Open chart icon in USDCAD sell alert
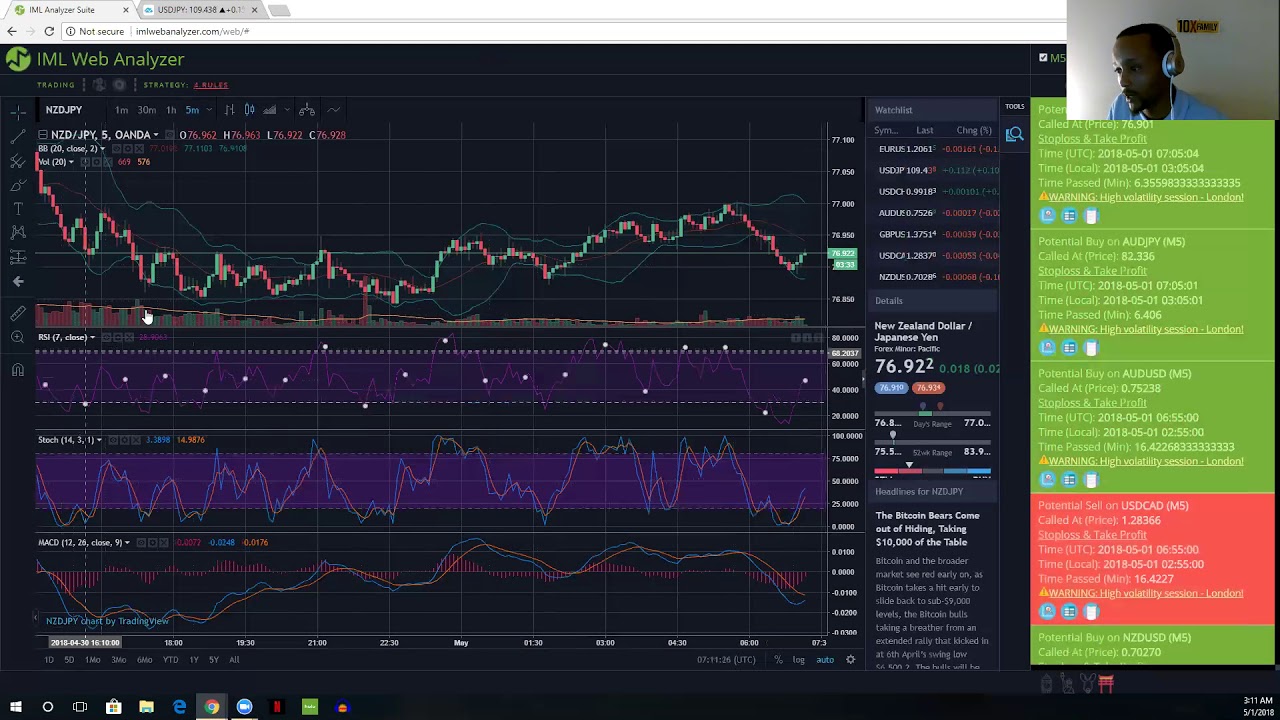This screenshot has height=720, width=1280. point(1047,611)
